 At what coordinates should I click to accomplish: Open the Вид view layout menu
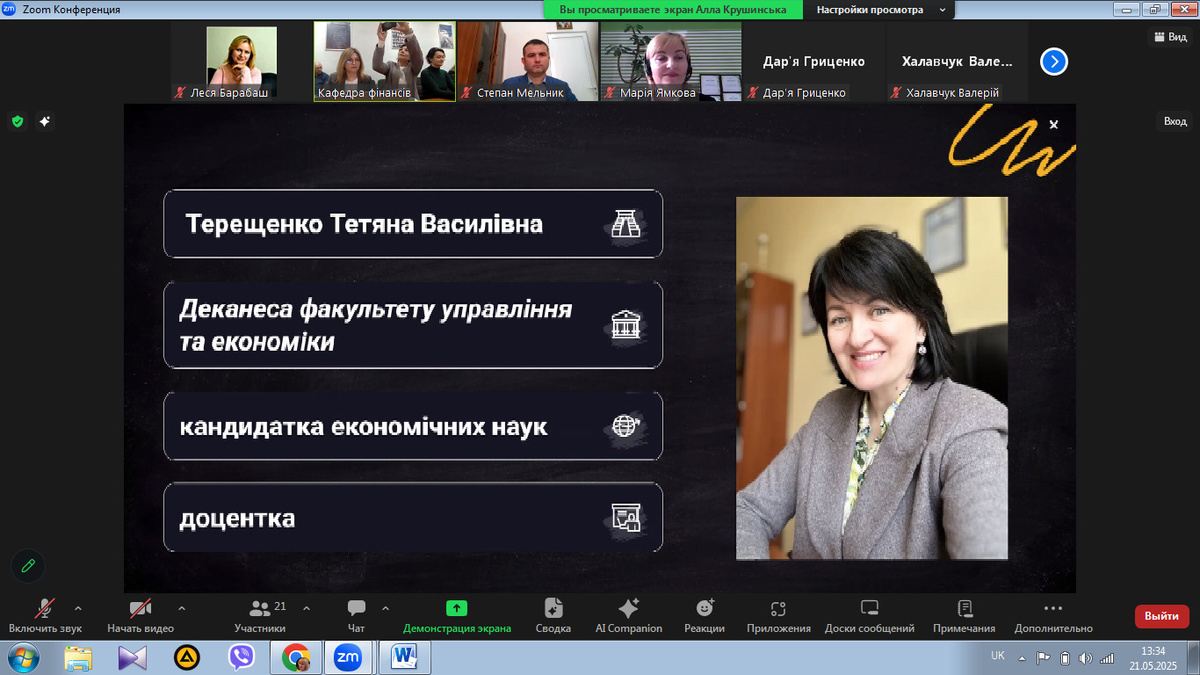point(1169,36)
